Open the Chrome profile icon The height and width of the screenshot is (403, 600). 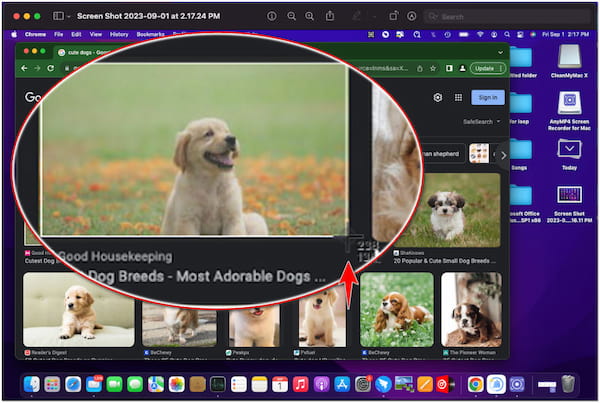(x=462, y=69)
